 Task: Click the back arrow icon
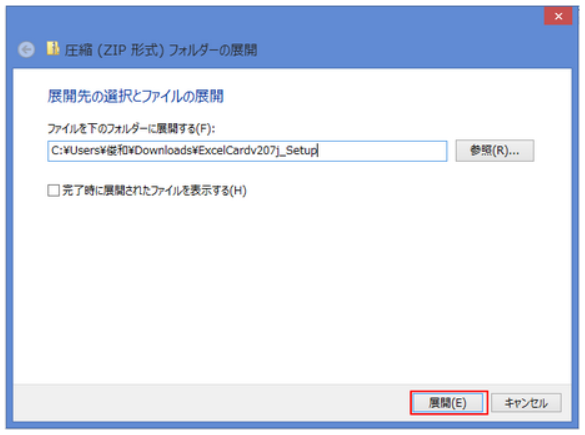click(26, 49)
